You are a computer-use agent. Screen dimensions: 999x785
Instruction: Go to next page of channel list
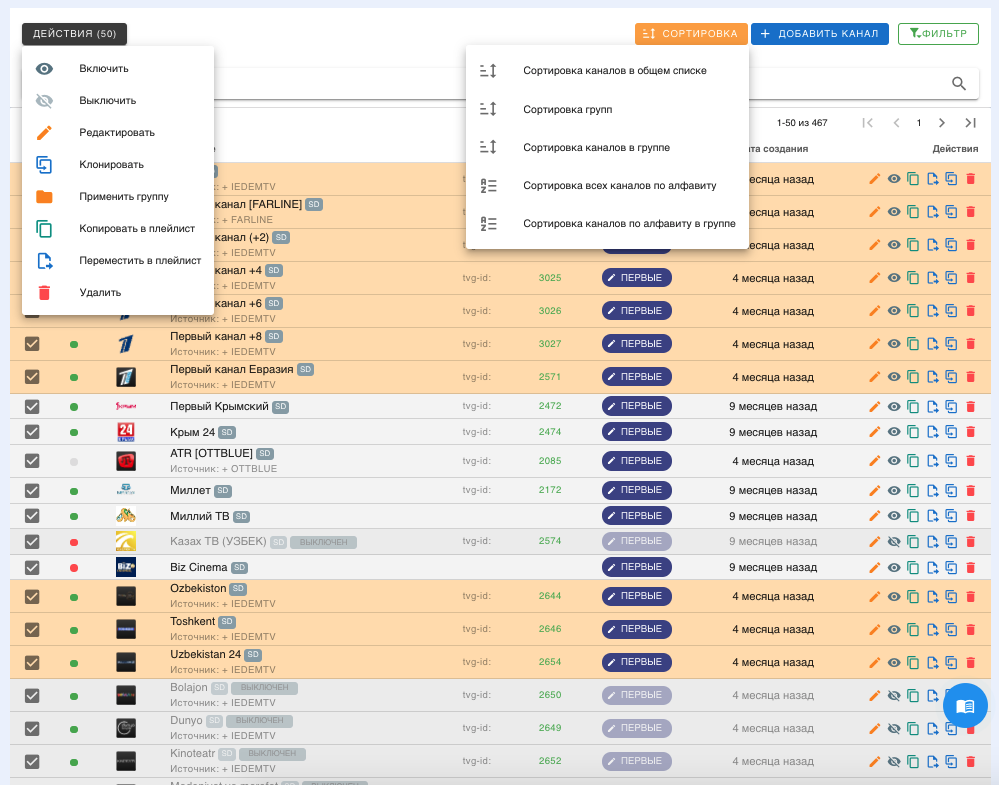[x=942, y=123]
